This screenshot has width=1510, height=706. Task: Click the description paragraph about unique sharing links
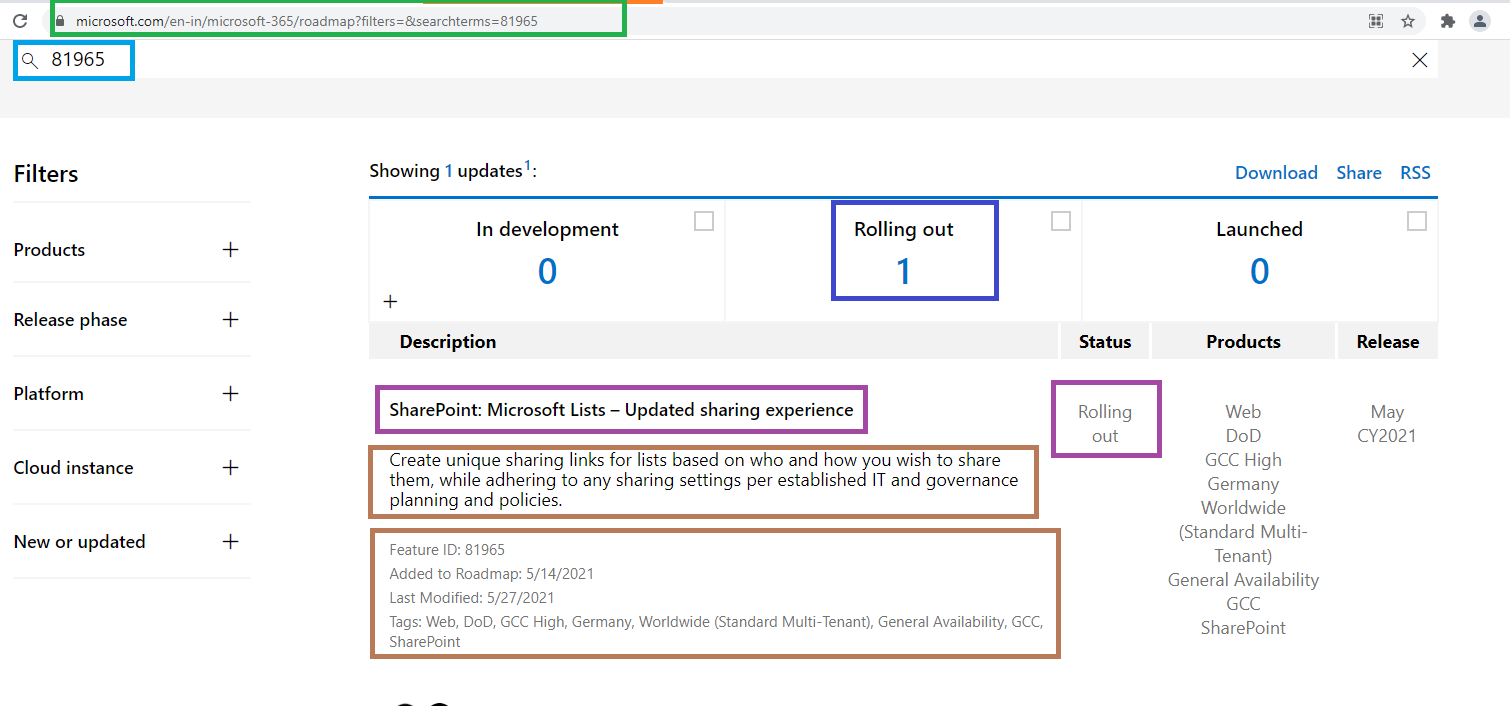point(704,480)
